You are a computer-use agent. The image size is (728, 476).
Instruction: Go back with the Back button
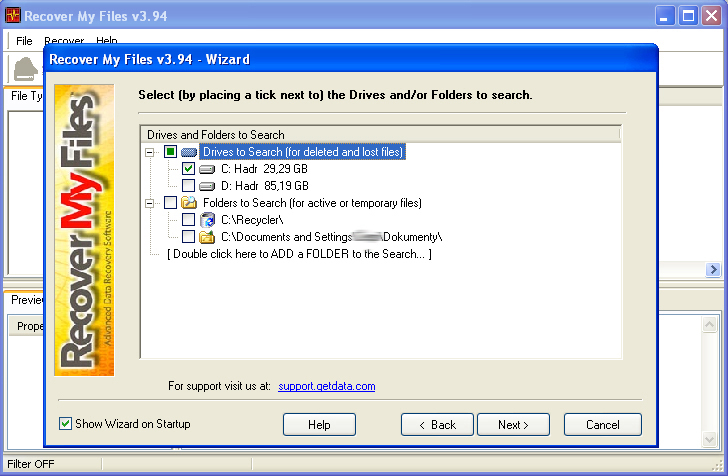tap(437, 424)
